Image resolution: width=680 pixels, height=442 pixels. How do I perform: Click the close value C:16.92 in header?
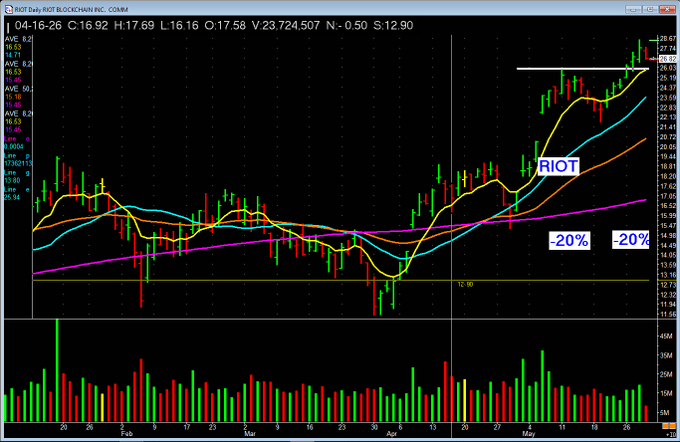coord(88,26)
